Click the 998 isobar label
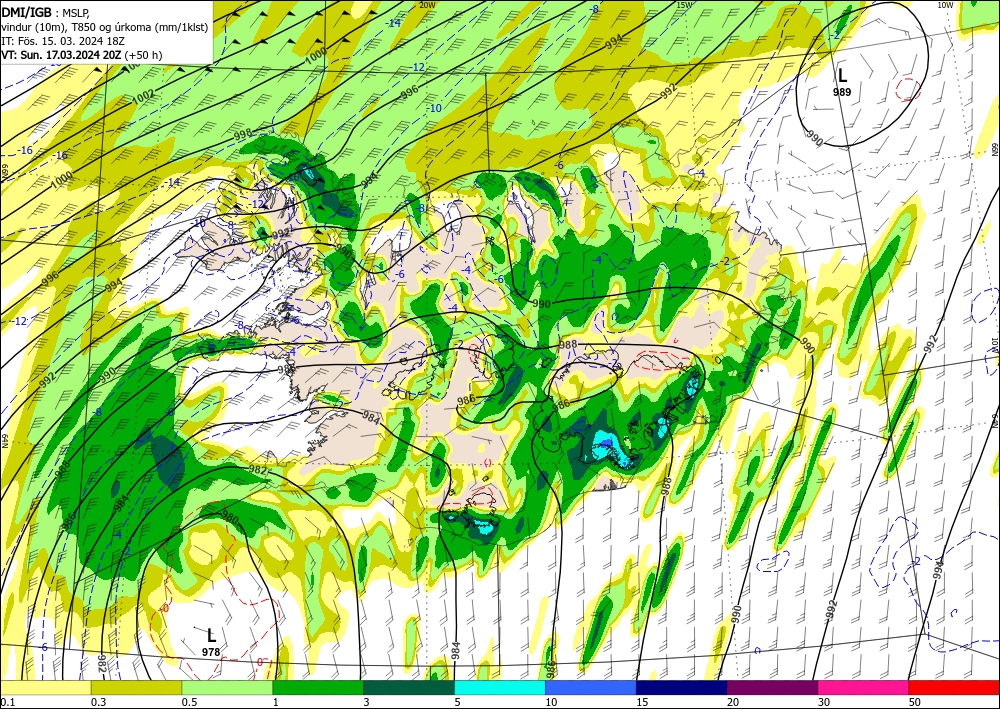Viewport: 1000px width, 709px height. pos(243,133)
